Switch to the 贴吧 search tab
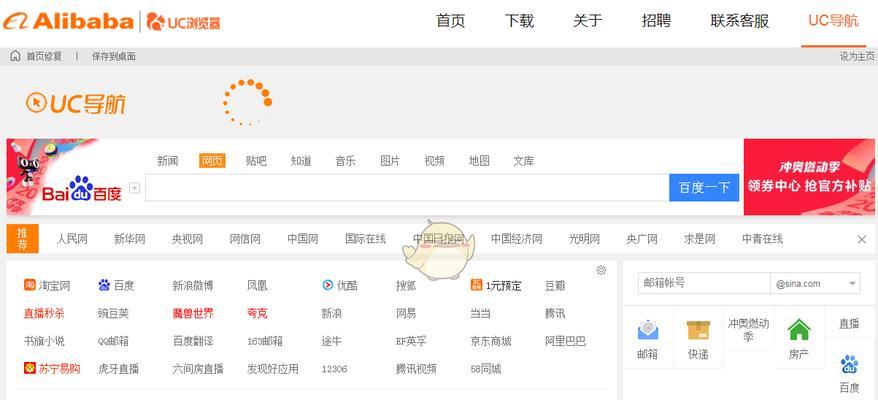 (256, 161)
